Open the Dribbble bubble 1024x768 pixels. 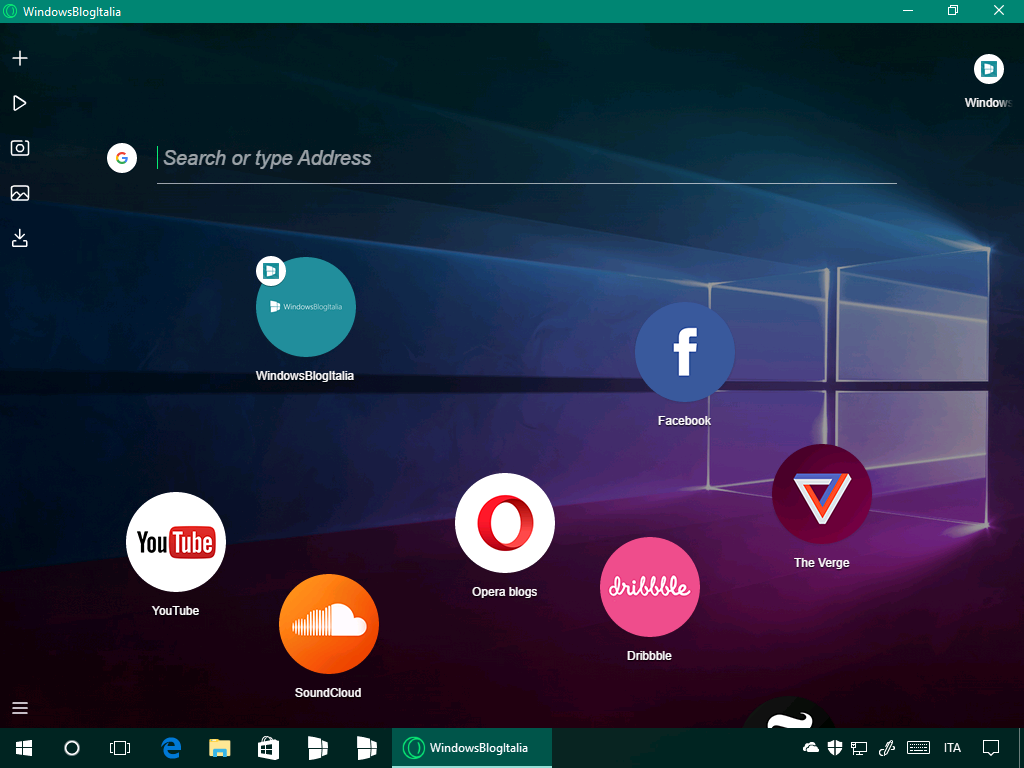point(650,587)
